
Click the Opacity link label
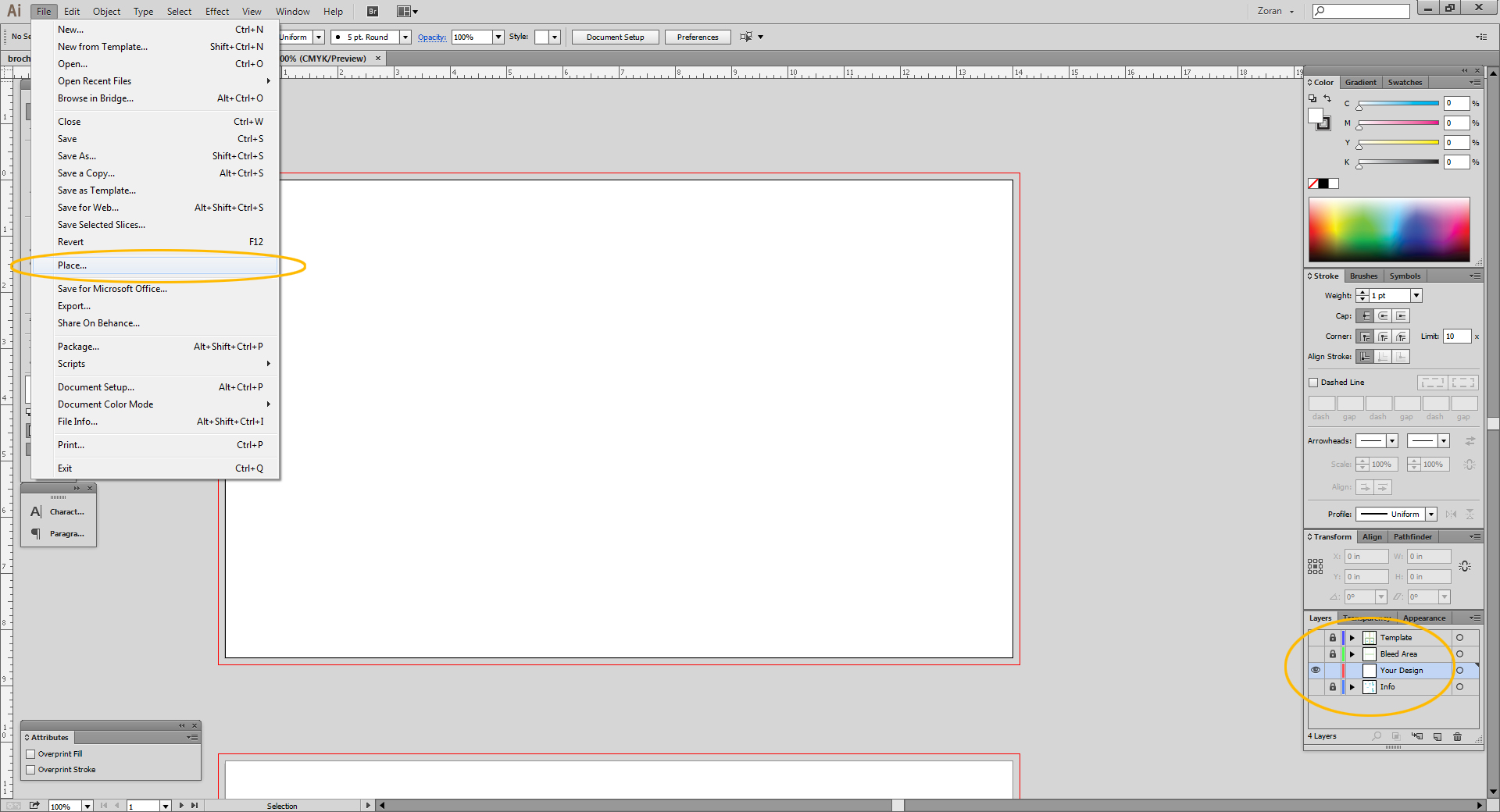click(x=431, y=37)
